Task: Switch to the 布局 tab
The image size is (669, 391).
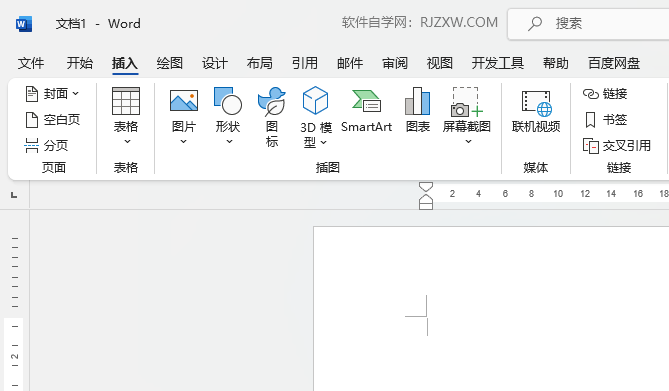Action: 259,63
